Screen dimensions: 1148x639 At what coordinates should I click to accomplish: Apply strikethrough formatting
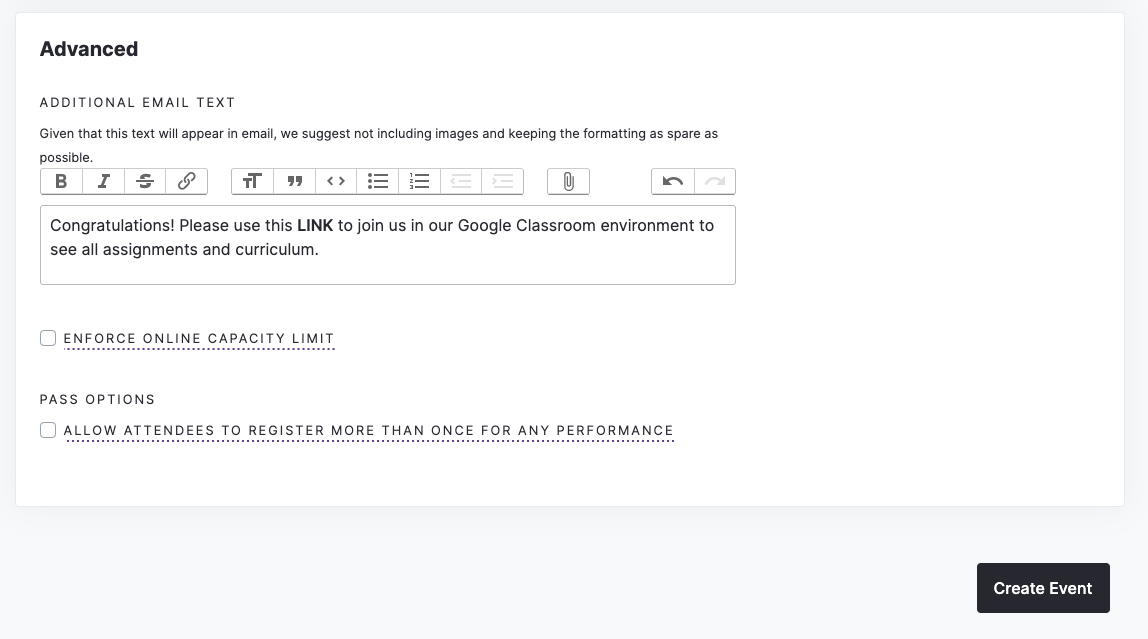point(145,182)
